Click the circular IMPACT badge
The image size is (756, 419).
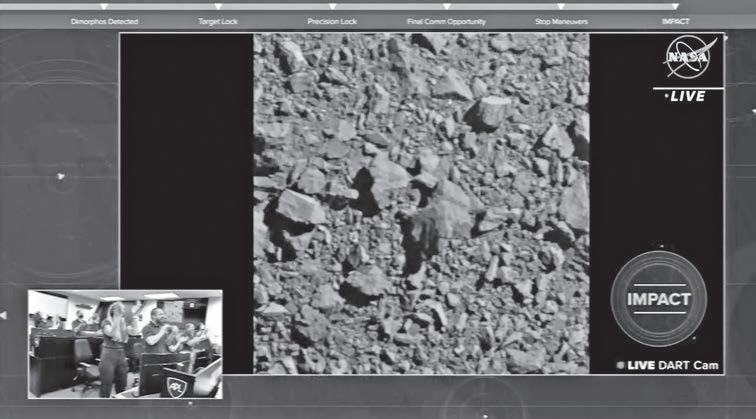click(x=659, y=299)
